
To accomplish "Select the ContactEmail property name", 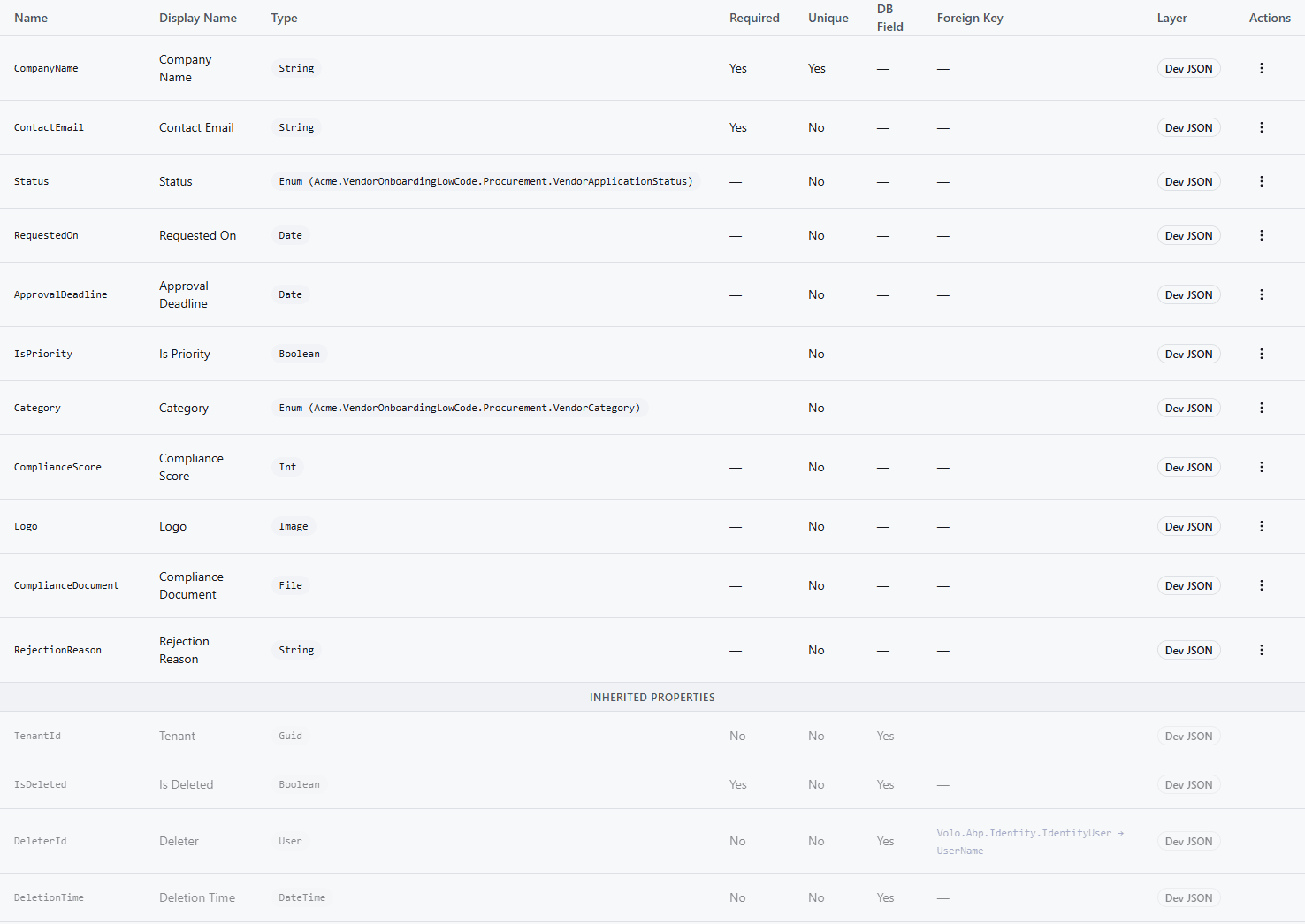I will point(49,127).
